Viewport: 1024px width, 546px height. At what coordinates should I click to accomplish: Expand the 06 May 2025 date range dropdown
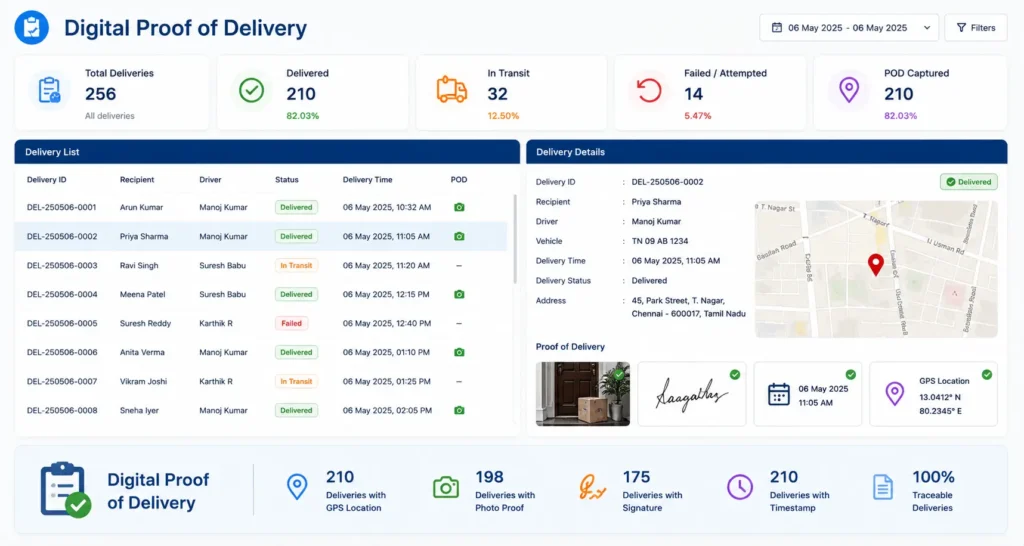pos(849,27)
